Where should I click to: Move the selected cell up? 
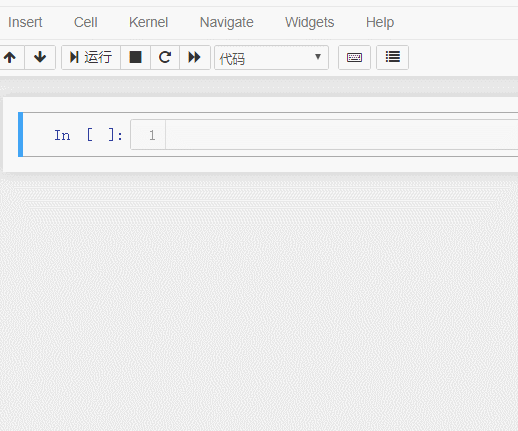coord(11,57)
